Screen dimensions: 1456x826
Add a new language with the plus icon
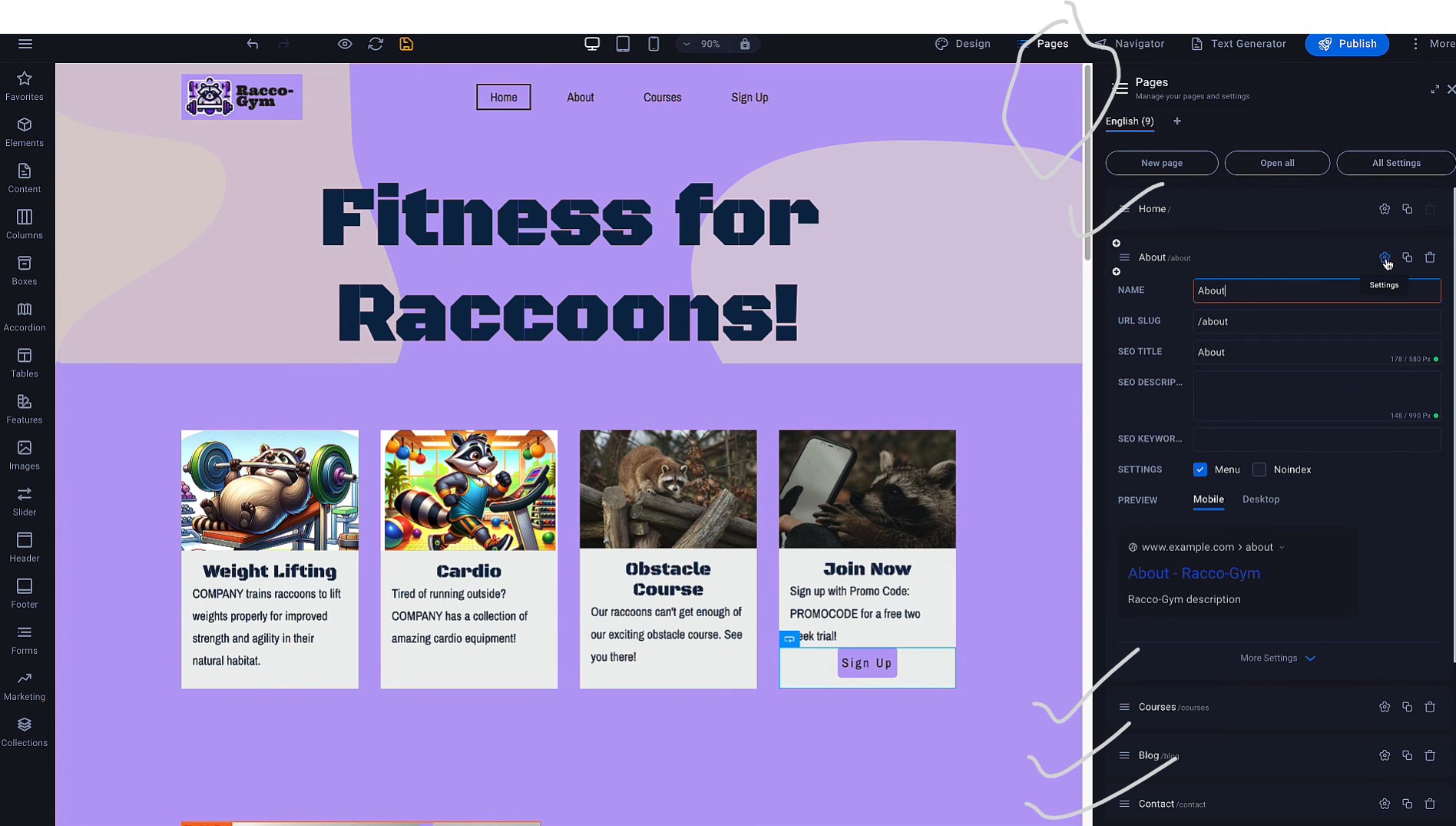pos(1177,121)
